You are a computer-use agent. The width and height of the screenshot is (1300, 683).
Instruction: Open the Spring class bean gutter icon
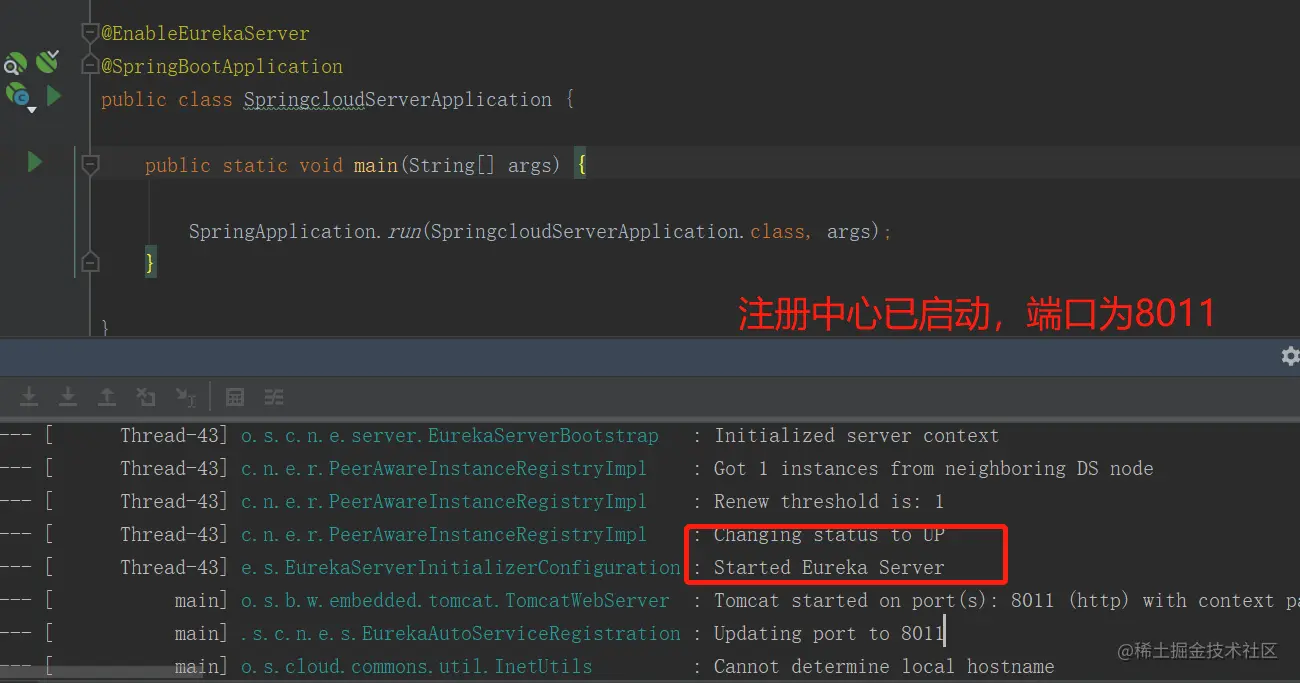(x=18, y=96)
